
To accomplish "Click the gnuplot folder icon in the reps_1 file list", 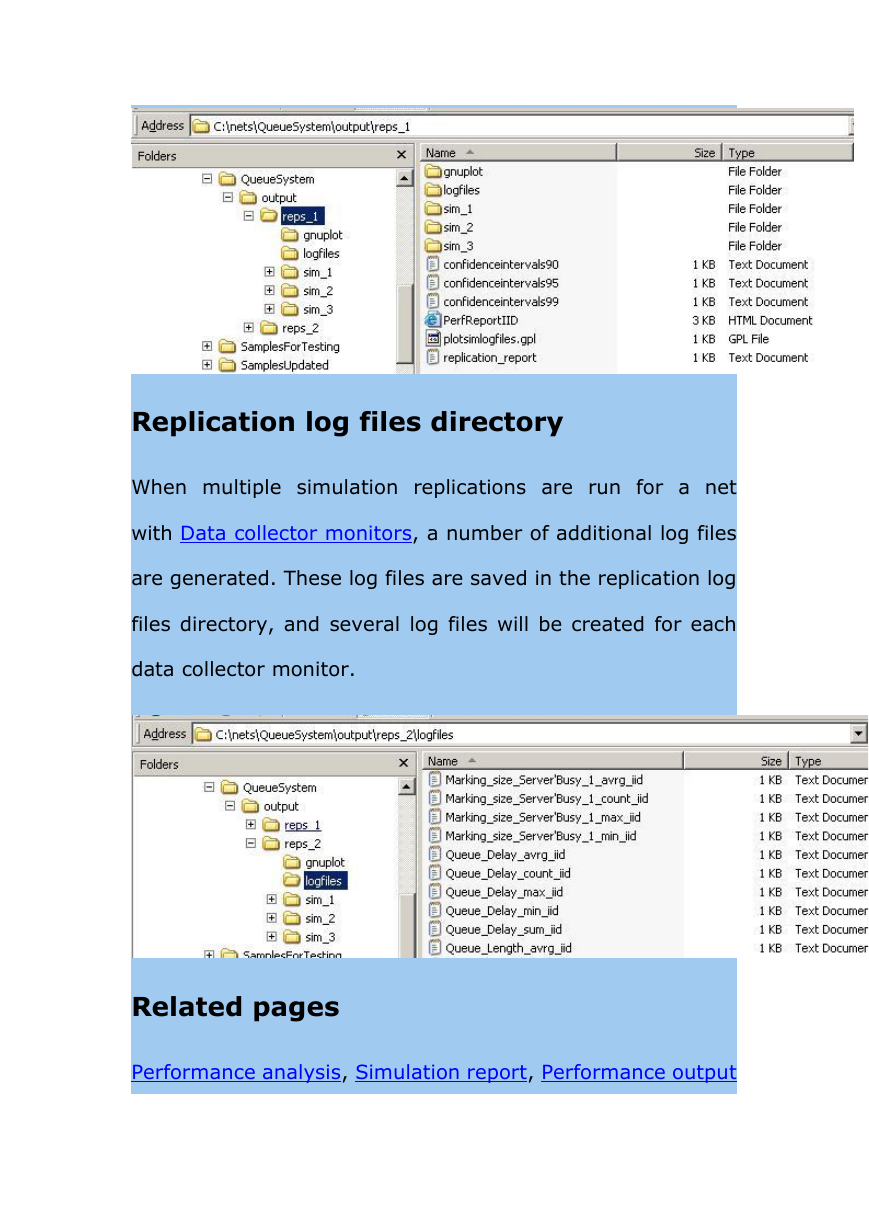I will pos(433,172).
